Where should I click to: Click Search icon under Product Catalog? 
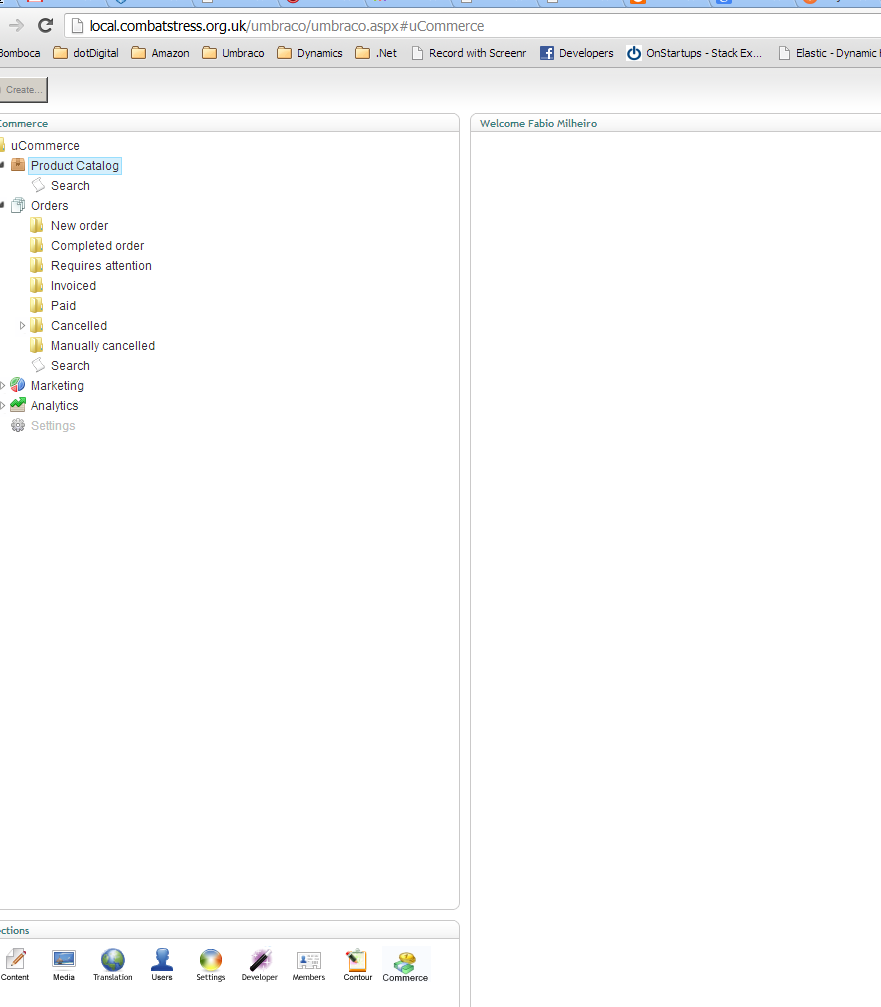click(39, 185)
